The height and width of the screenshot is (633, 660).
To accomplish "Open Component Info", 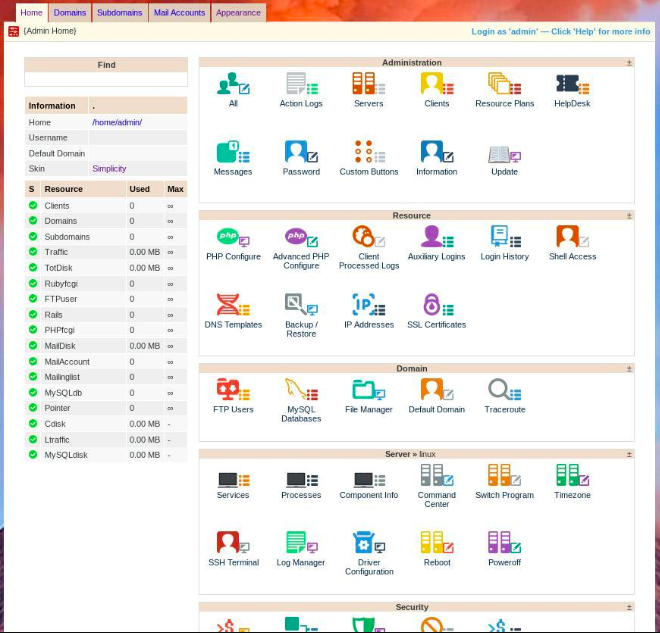I will click(x=369, y=480).
